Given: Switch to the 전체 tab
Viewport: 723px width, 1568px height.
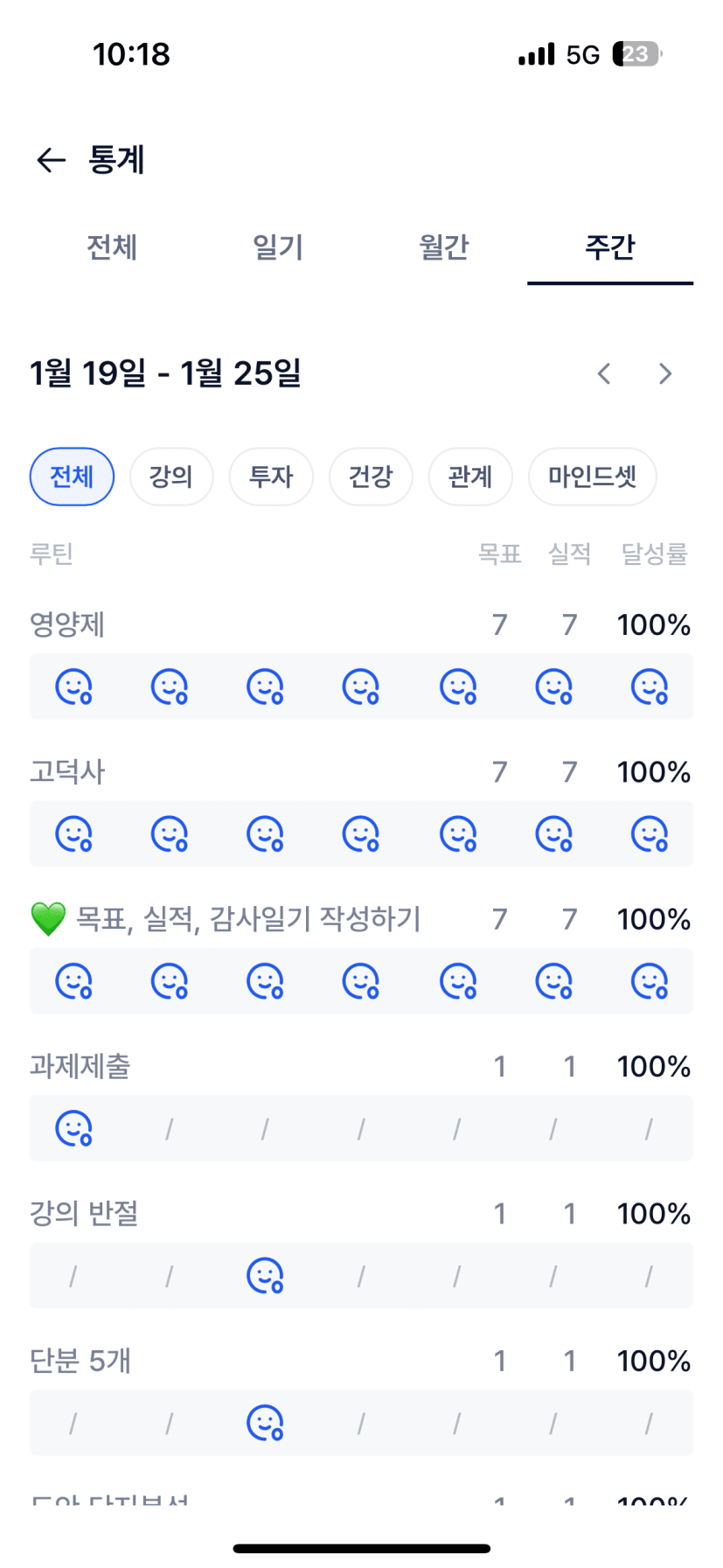Looking at the screenshot, I should pos(112,247).
